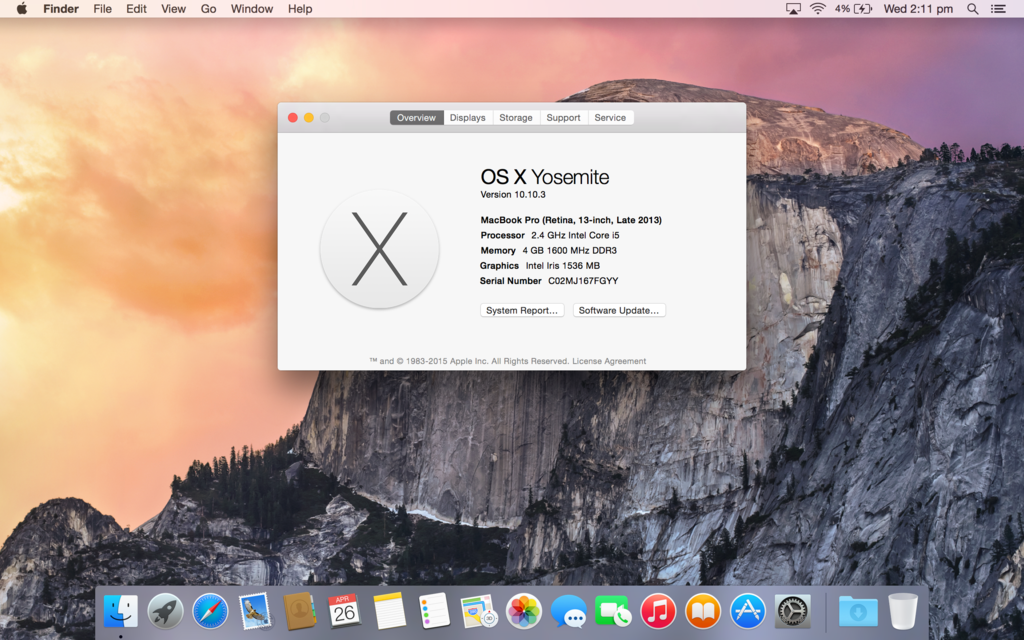Open iBooks orange book icon
This screenshot has width=1024, height=640.
[x=703, y=611]
